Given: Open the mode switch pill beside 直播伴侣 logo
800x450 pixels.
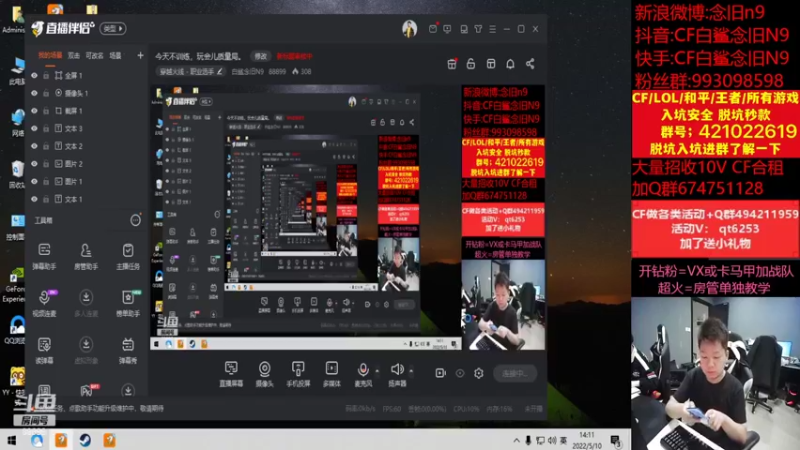Looking at the screenshot, I should (113, 29).
